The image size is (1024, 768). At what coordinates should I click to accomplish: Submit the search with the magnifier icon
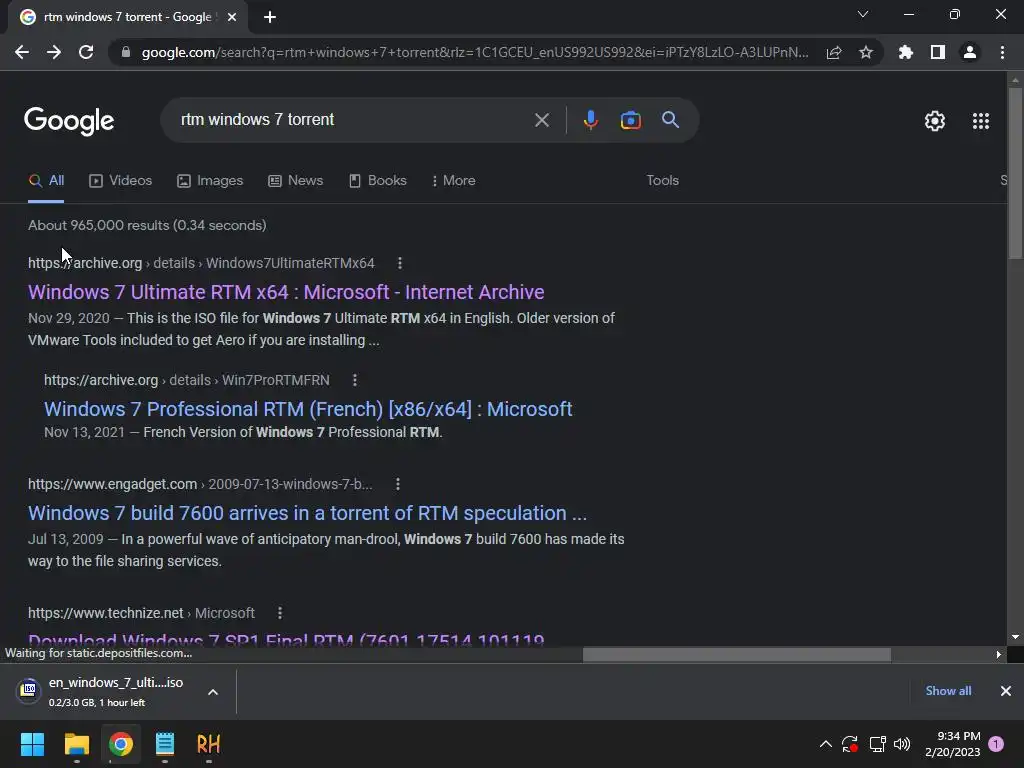pos(670,120)
